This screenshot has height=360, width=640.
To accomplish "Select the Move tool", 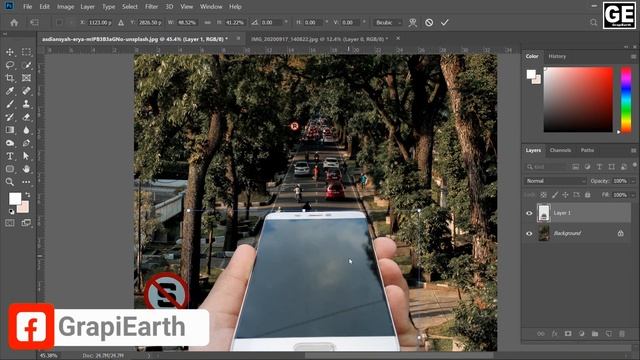I will tap(10, 52).
